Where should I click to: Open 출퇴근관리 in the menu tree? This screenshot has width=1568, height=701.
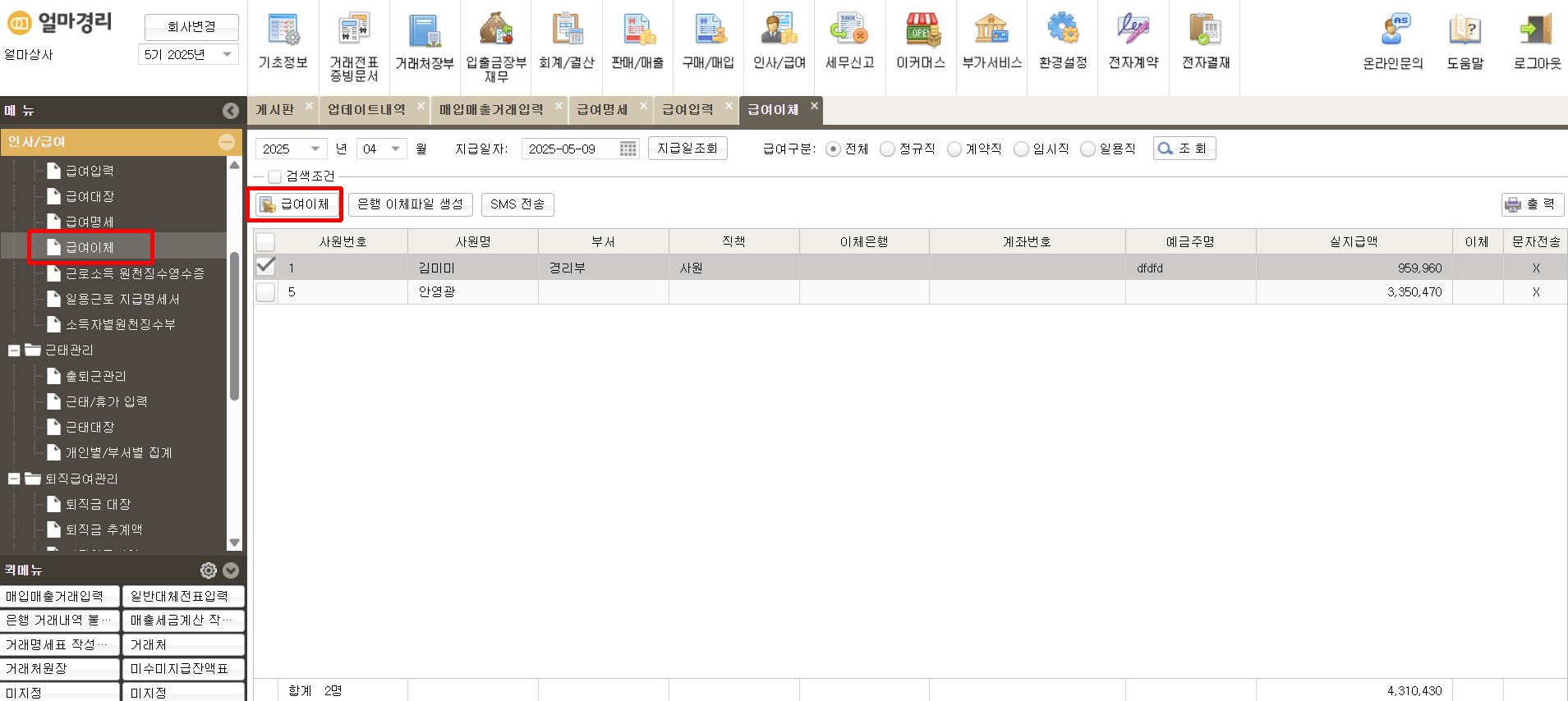(x=95, y=376)
